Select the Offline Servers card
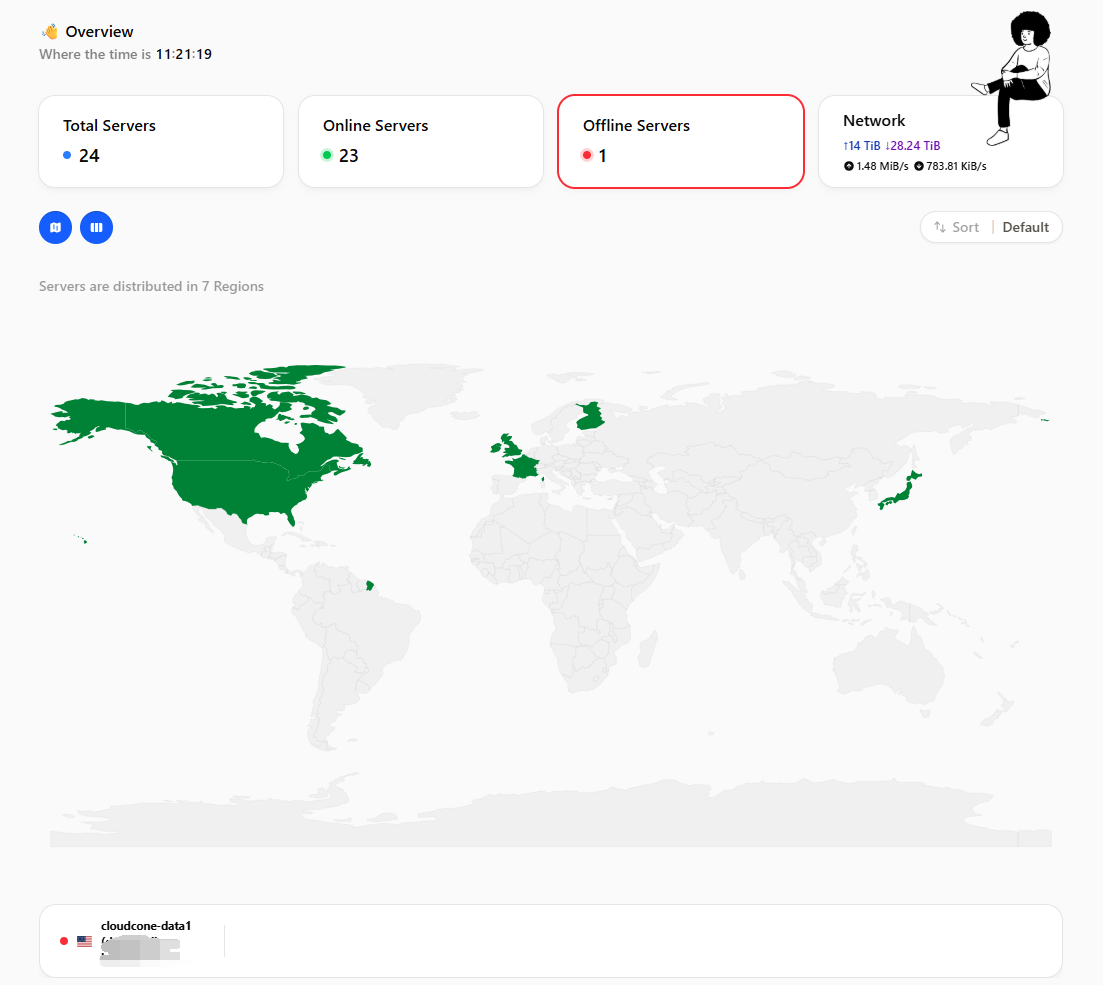Screen dimensions: 1103x985 (681, 141)
